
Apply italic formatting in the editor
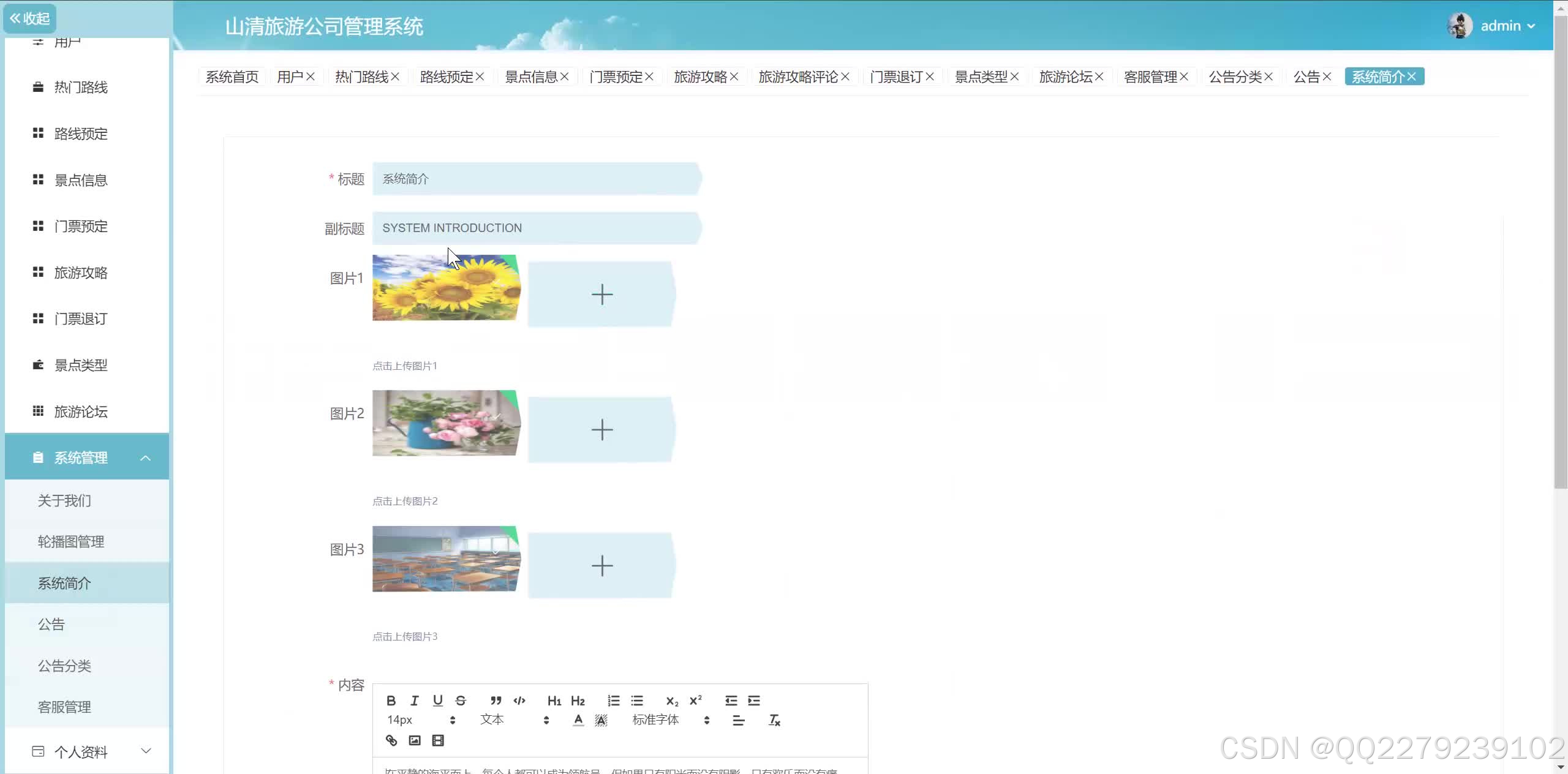point(414,701)
